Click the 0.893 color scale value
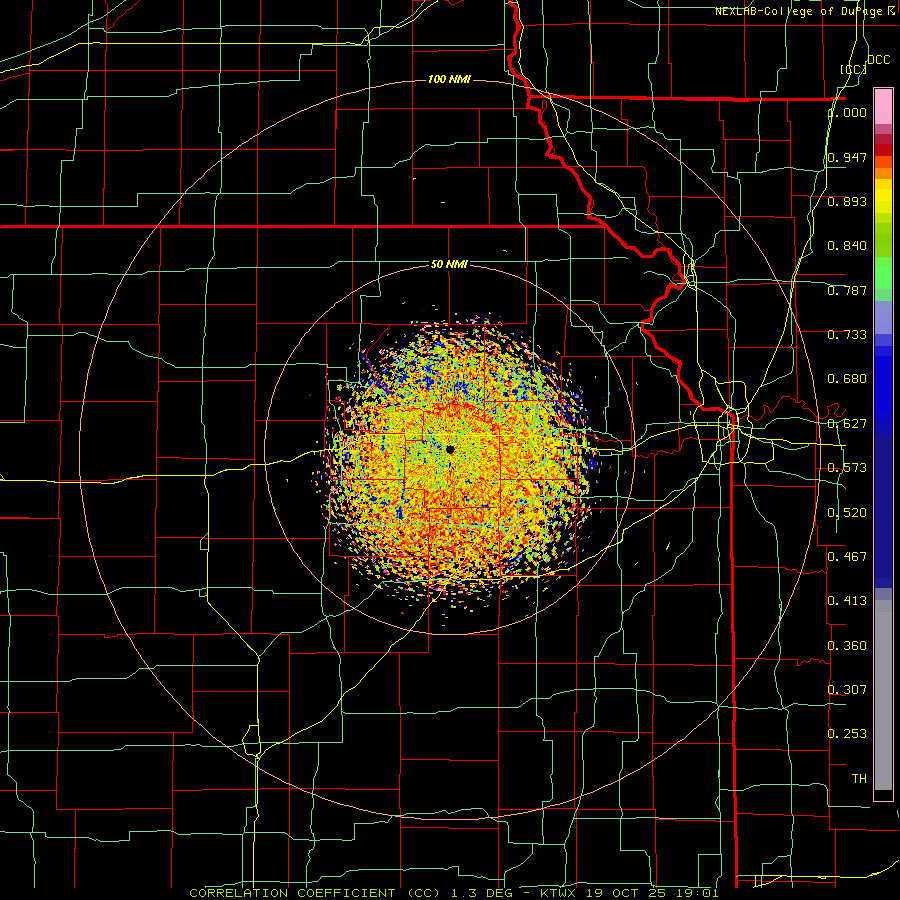 click(x=847, y=201)
